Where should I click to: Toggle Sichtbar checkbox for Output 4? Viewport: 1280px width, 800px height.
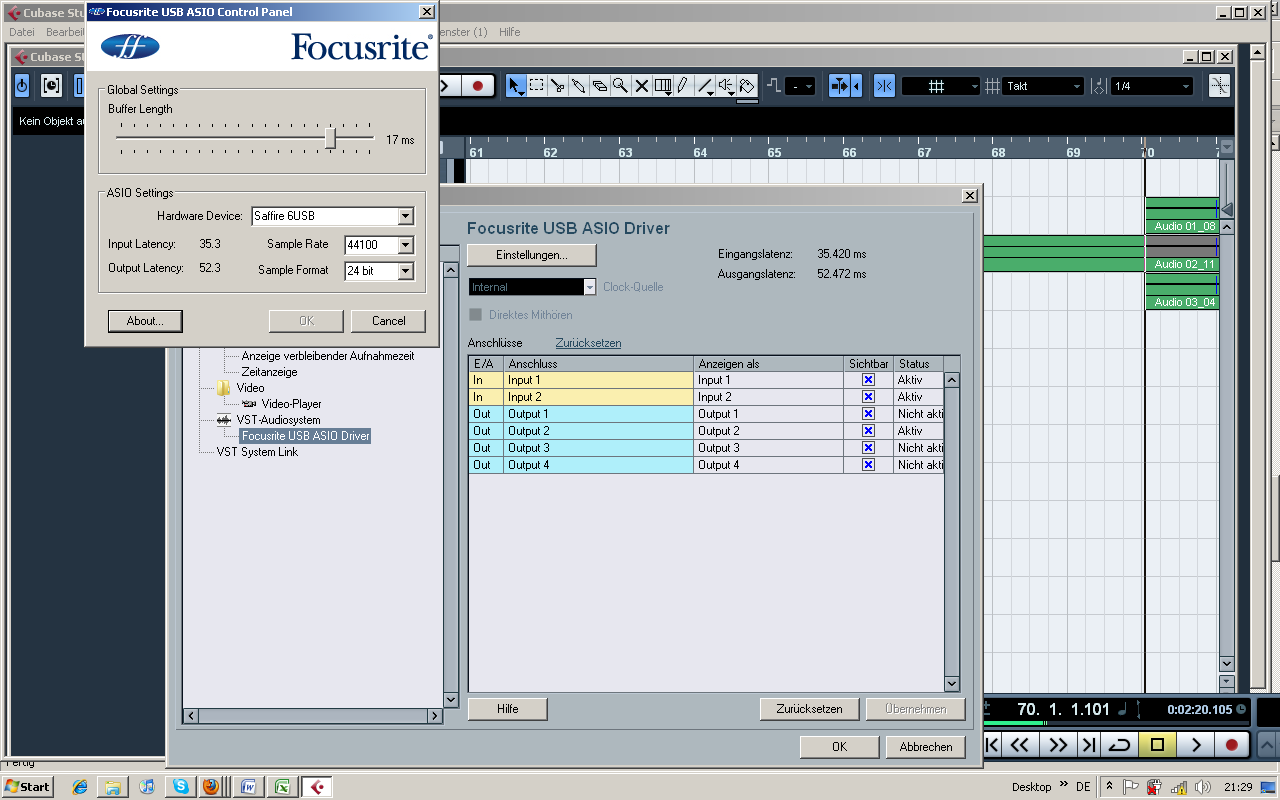click(x=868, y=465)
